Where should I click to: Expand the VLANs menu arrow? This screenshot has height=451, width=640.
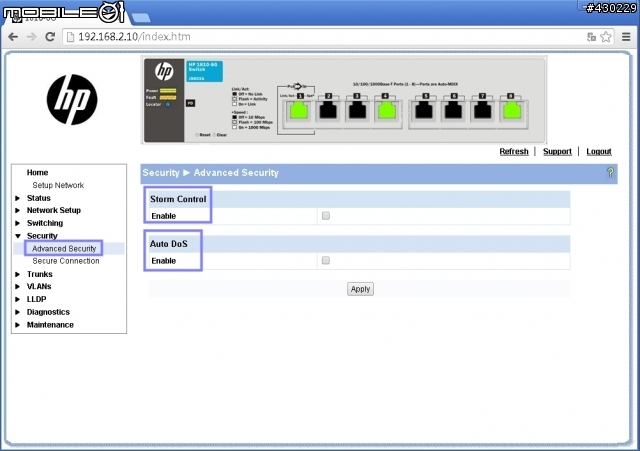click(18, 287)
